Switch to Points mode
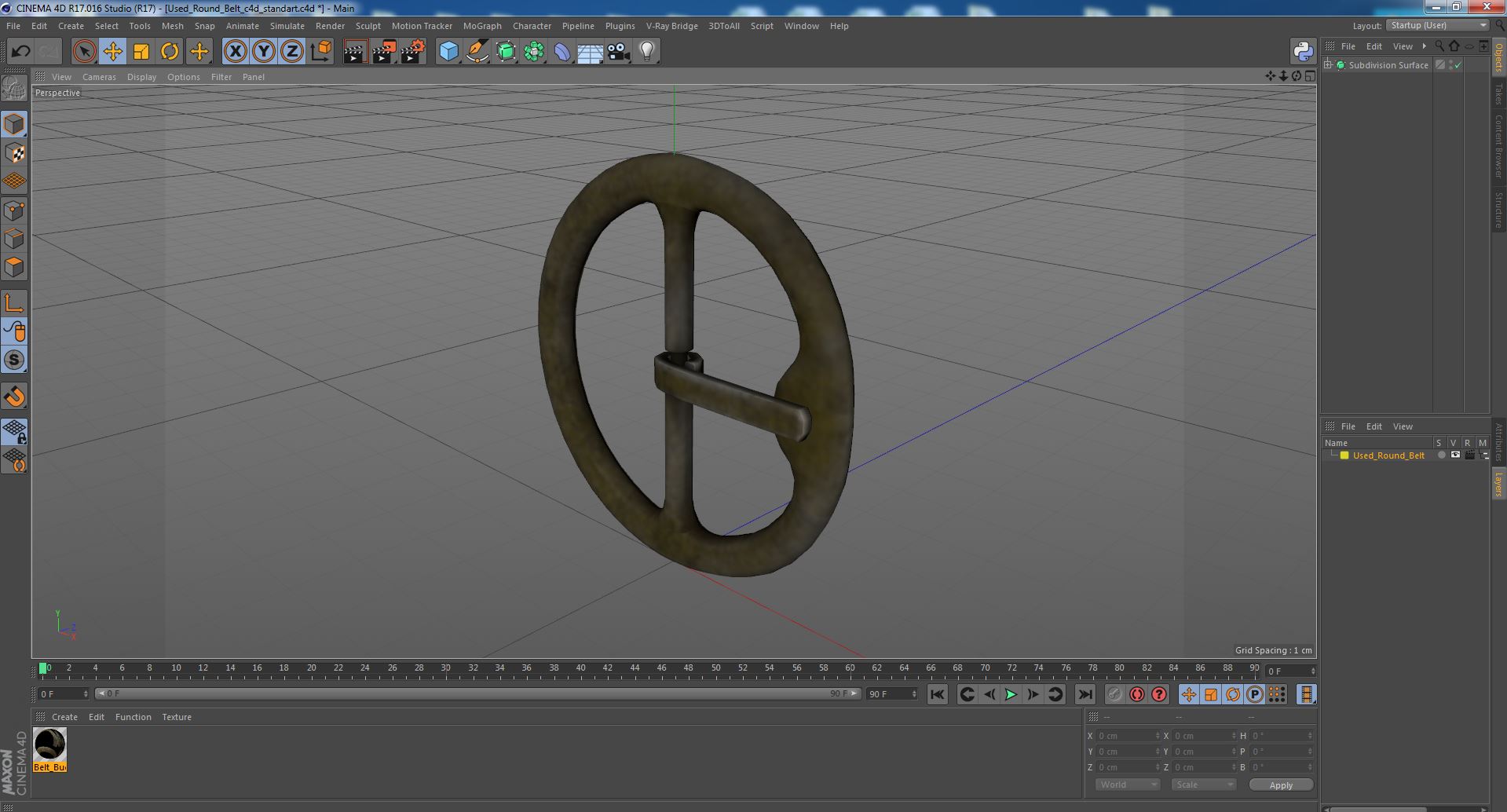This screenshot has width=1507, height=812. (14, 210)
